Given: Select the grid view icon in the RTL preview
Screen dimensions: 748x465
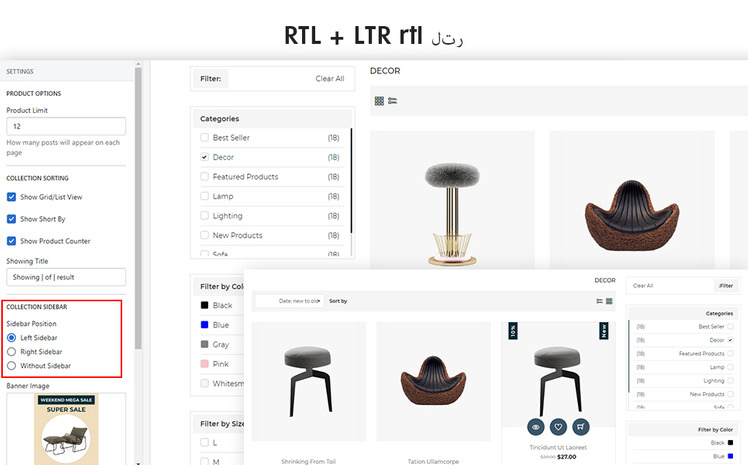Looking at the screenshot, I should click(x=609, y=301).
